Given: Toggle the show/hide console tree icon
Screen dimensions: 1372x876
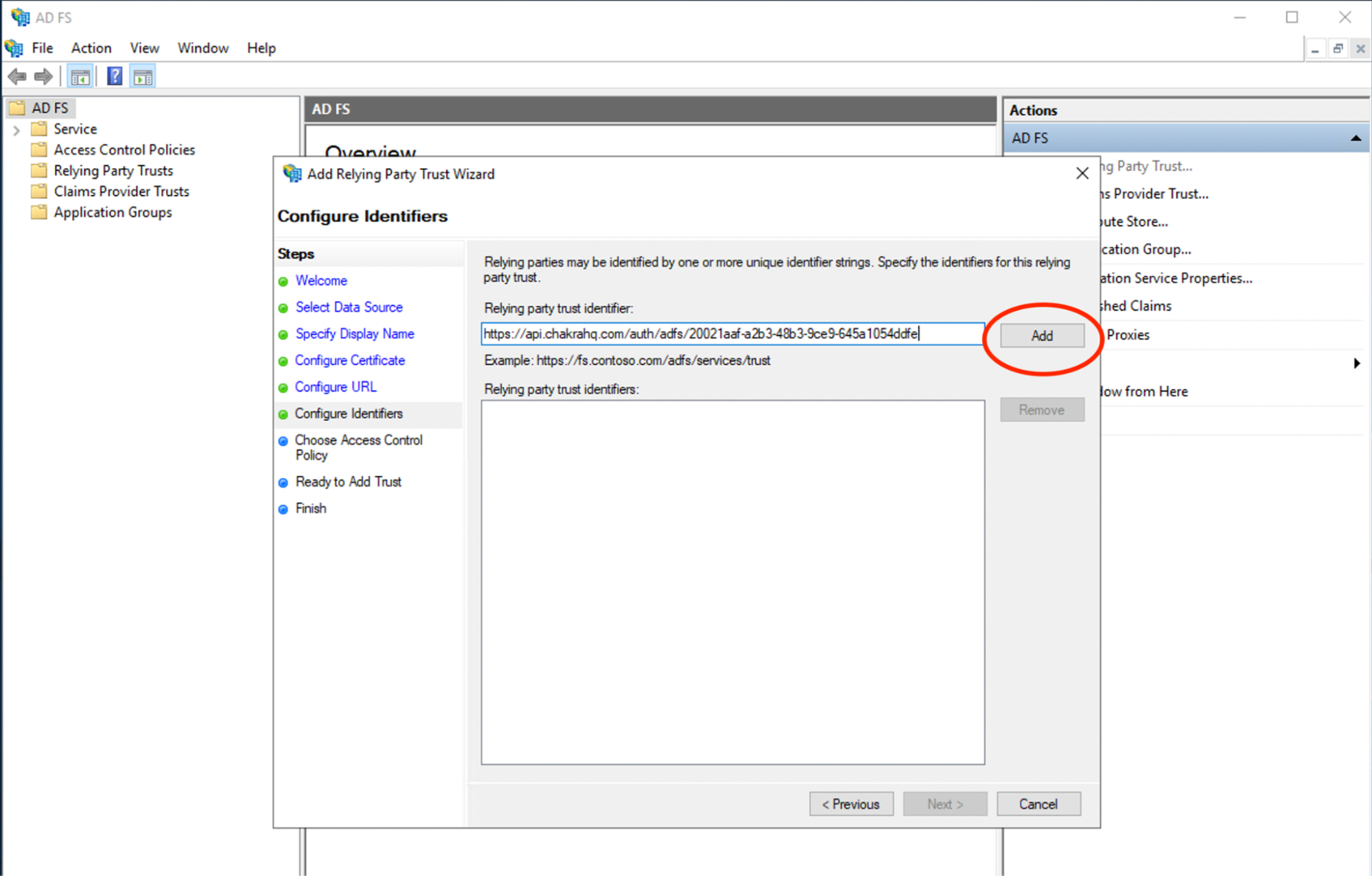Looking at the screenshot, I should [80, 76].
